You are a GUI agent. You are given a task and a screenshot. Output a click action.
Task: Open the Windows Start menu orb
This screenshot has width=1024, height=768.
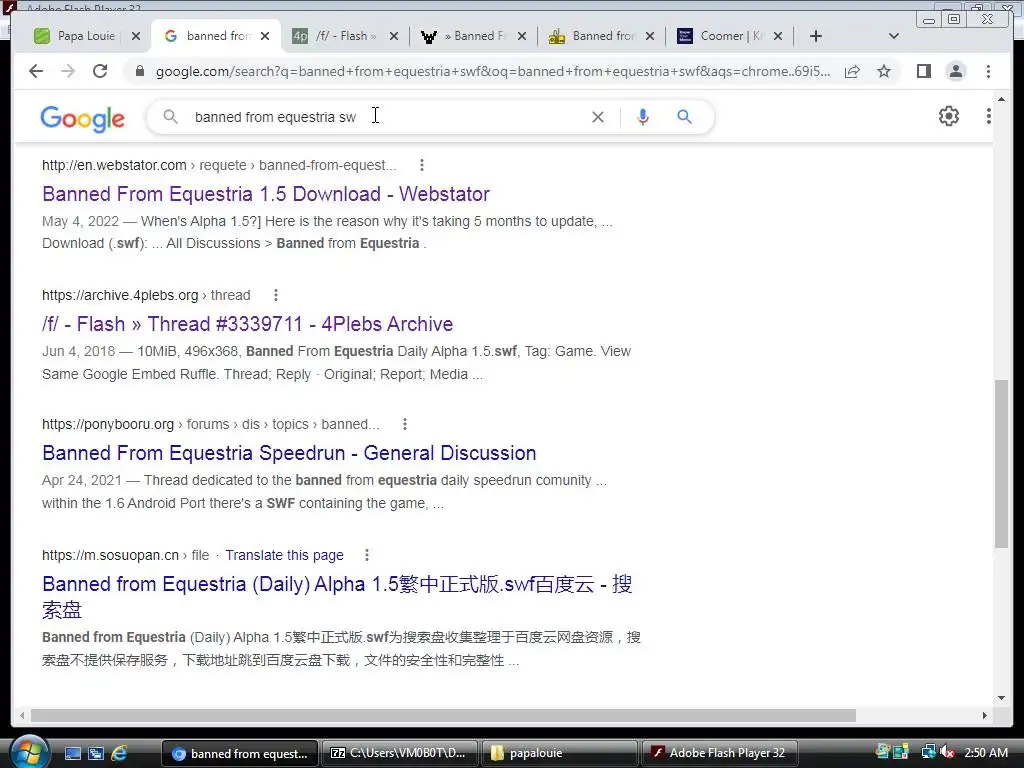pyautogui.click(x=29, y=752)
